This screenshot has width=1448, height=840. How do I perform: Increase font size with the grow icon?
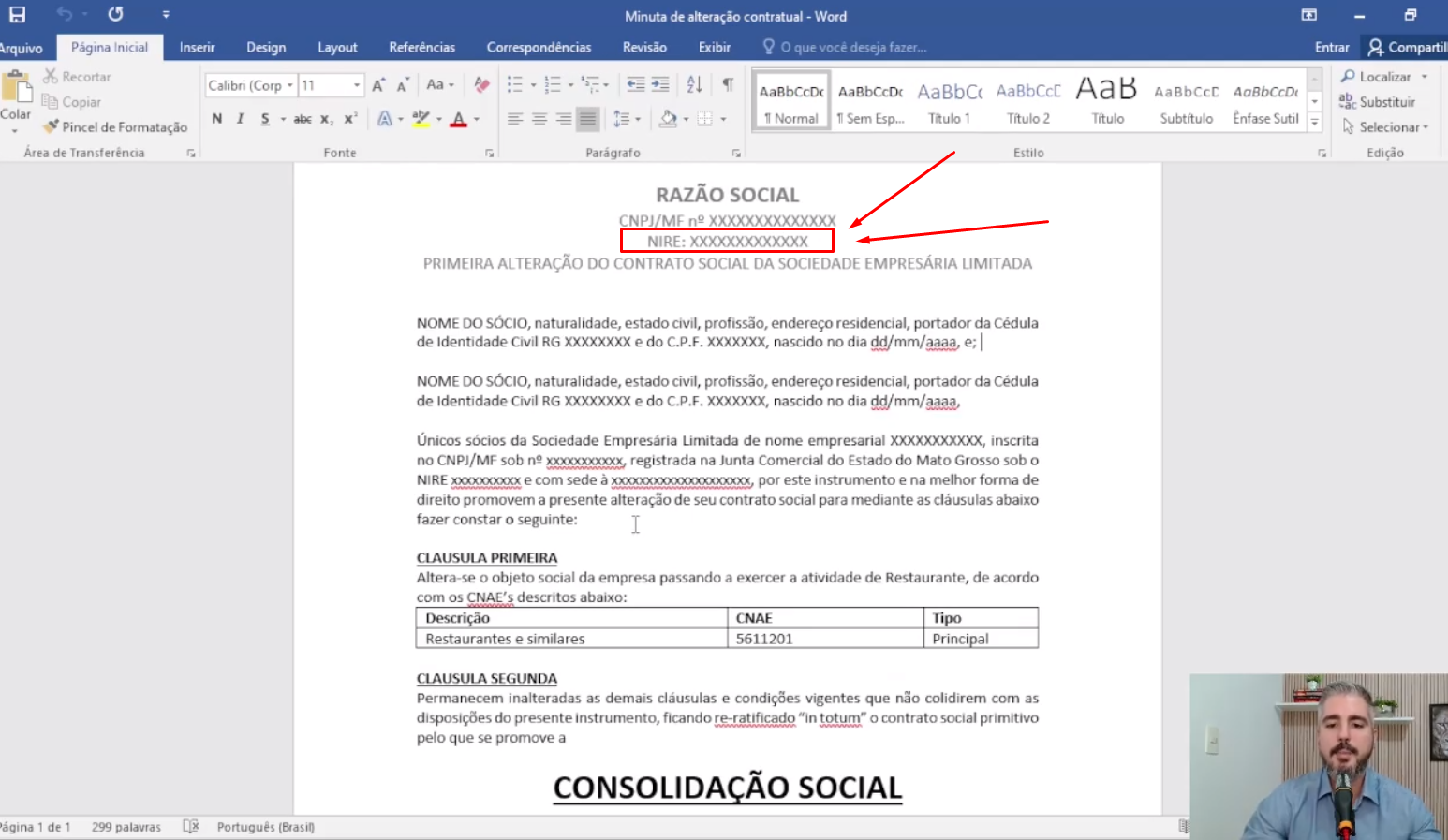pos(378,85)
